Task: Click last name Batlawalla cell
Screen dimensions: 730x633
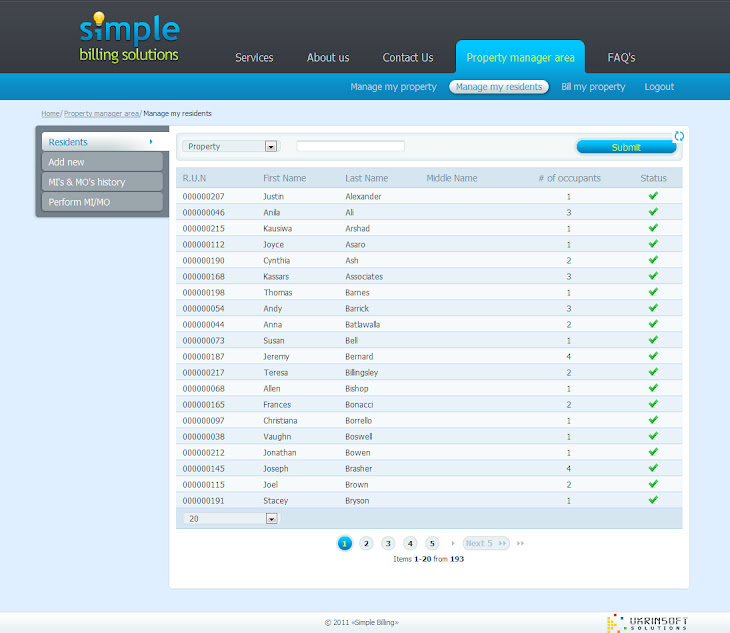Action: point(362,324)
